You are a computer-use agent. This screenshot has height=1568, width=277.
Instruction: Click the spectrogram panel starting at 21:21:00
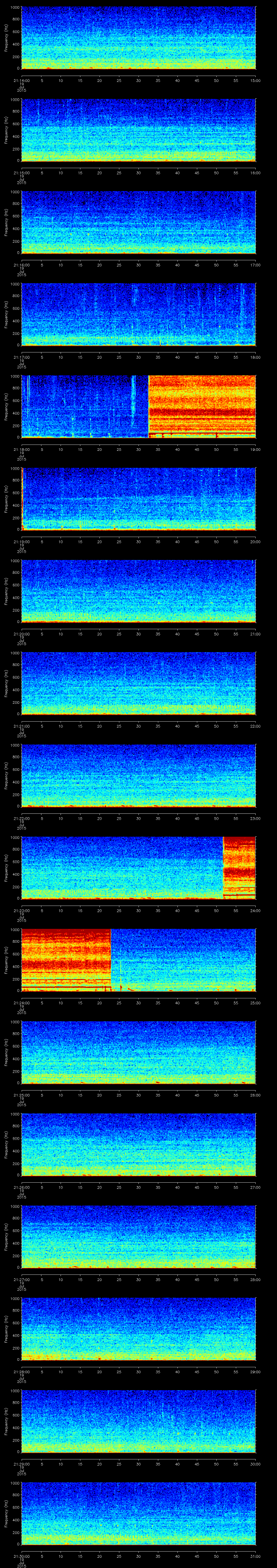coord(139,683)
